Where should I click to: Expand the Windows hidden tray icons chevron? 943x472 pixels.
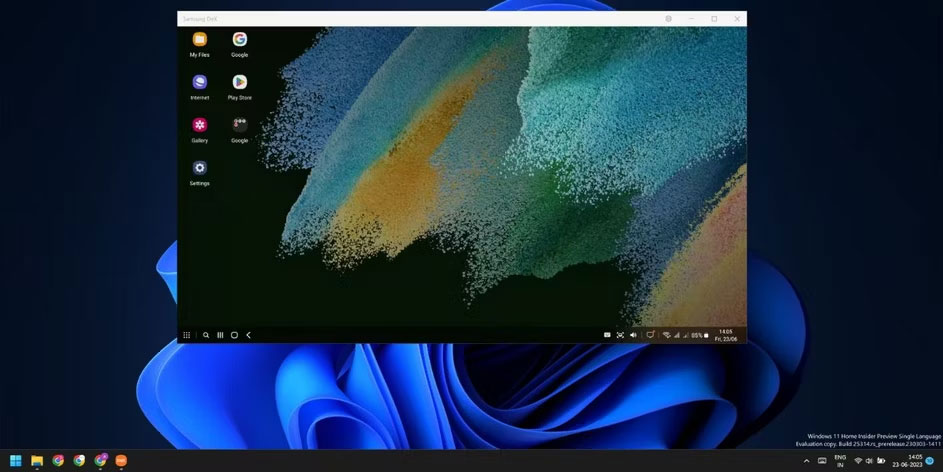pyautogui.click(x=806, y=461)
